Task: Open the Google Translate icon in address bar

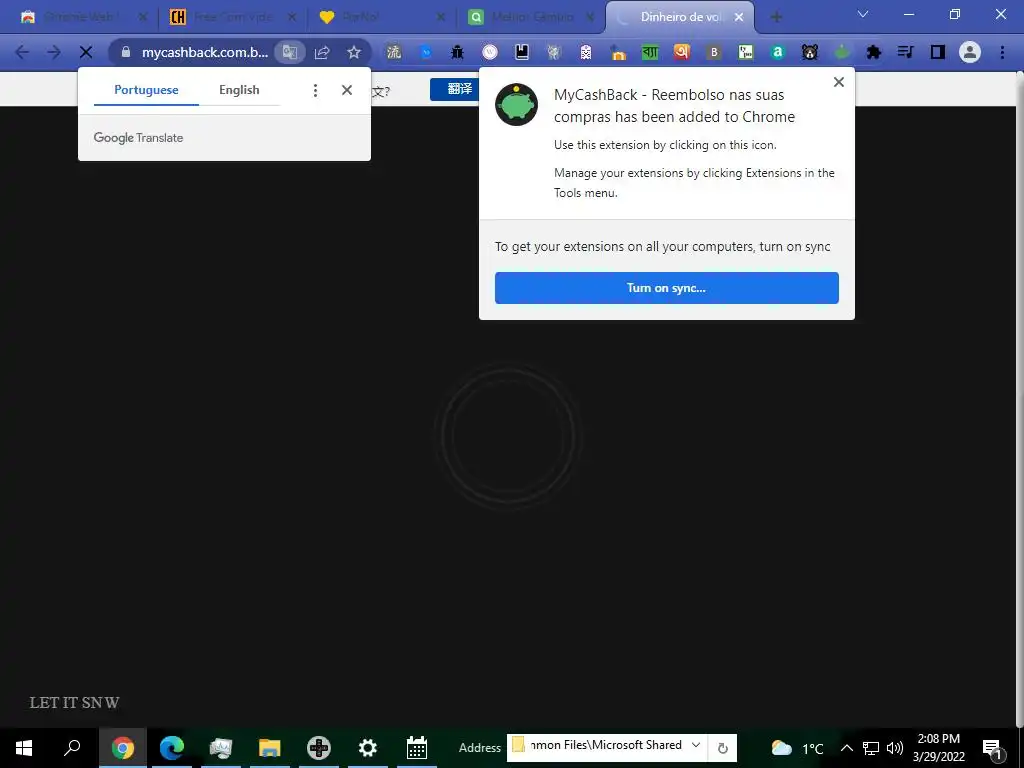Action: (289, 52)
